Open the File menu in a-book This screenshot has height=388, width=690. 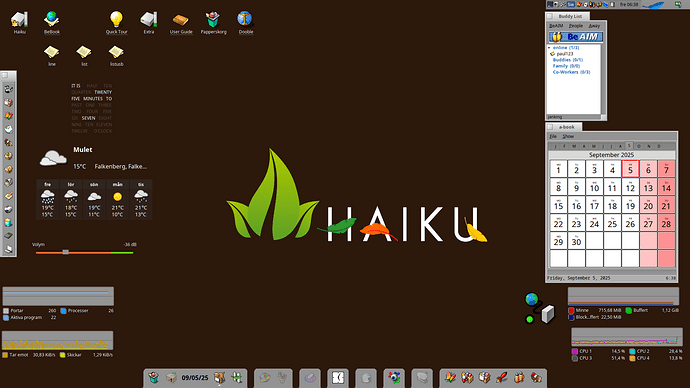point(553,136)
